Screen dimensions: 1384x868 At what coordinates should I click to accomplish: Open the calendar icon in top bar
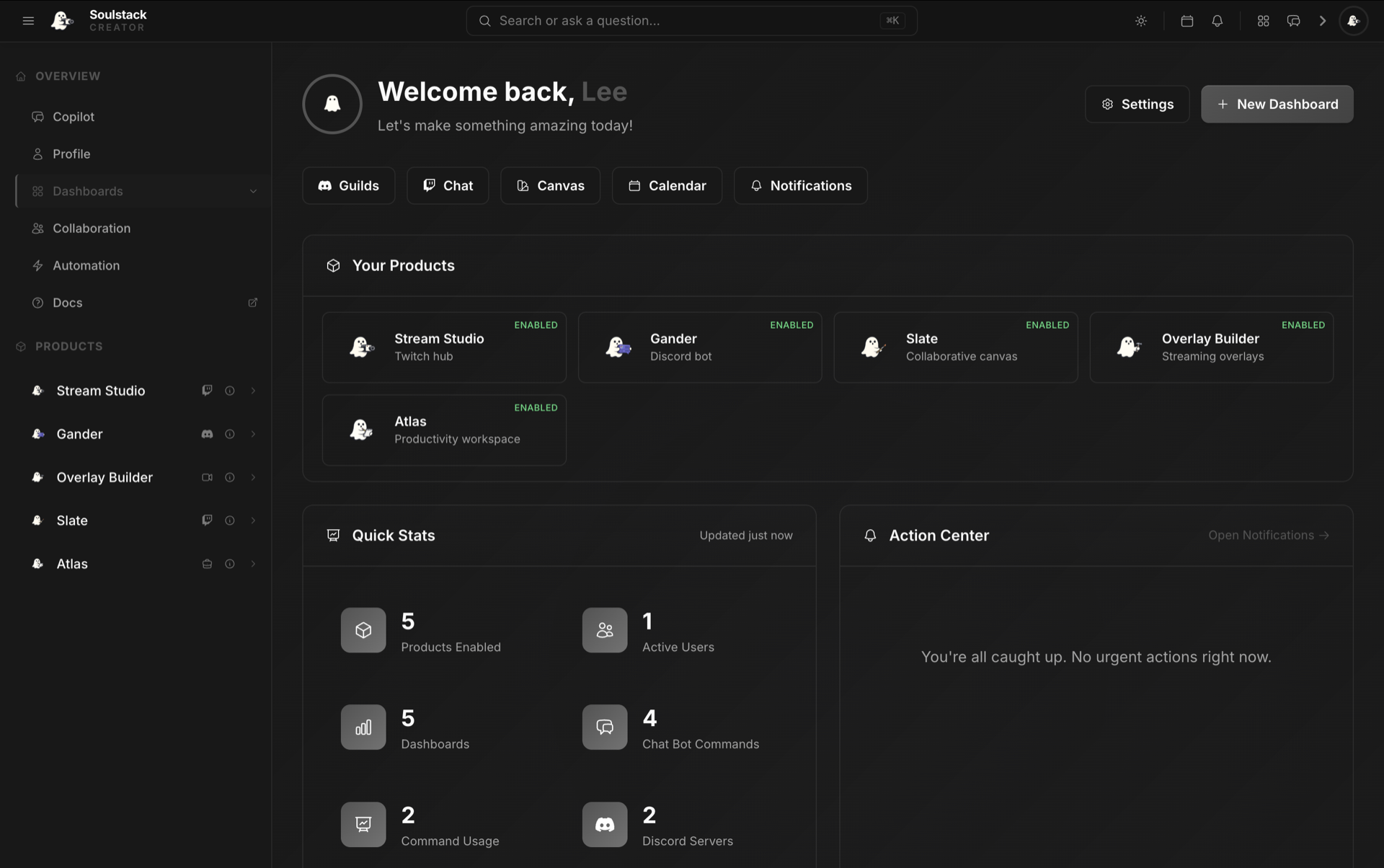1187,21
